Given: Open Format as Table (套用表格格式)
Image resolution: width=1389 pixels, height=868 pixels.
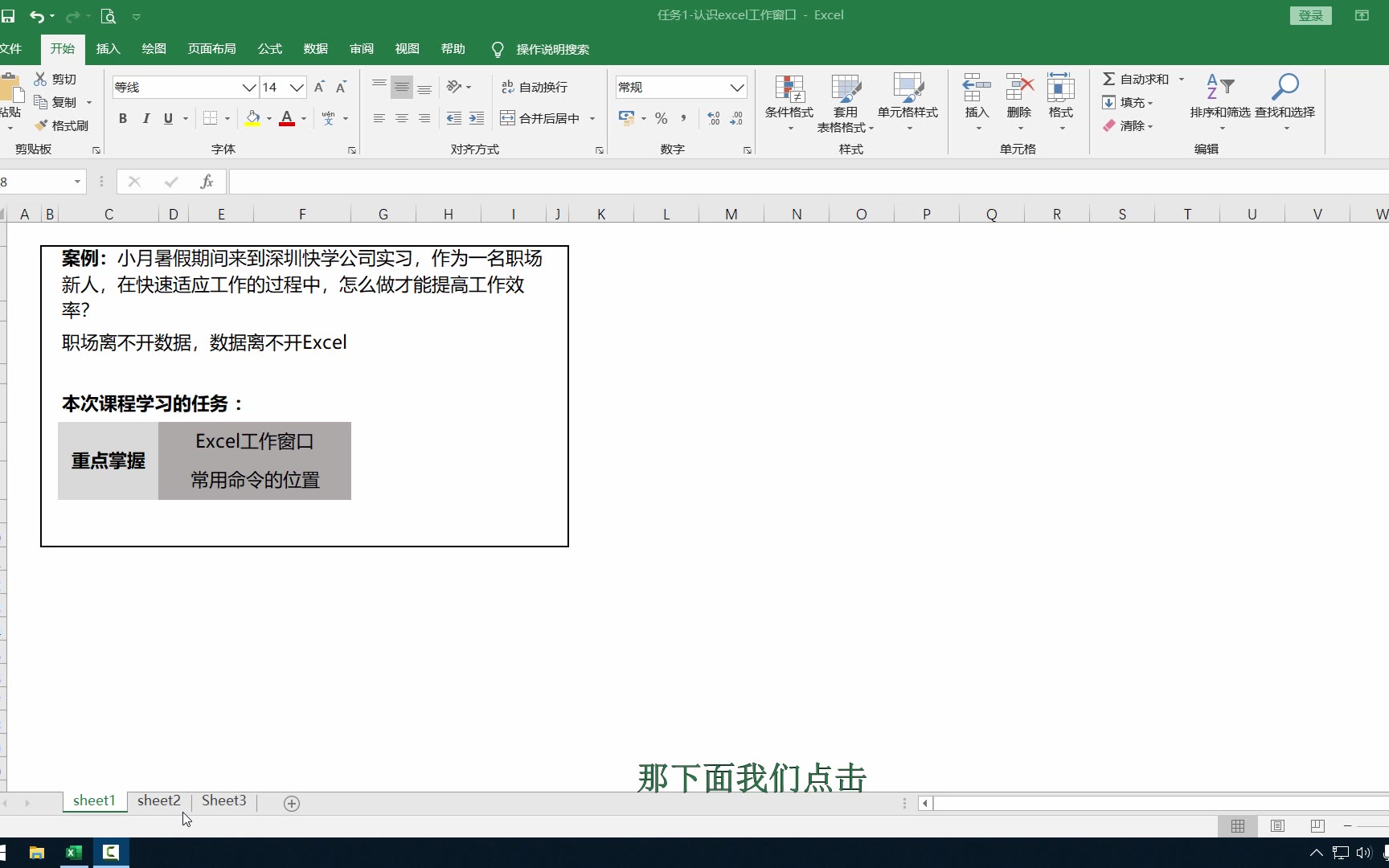Looking at the screenshot, I should click(x=846, y=103).
